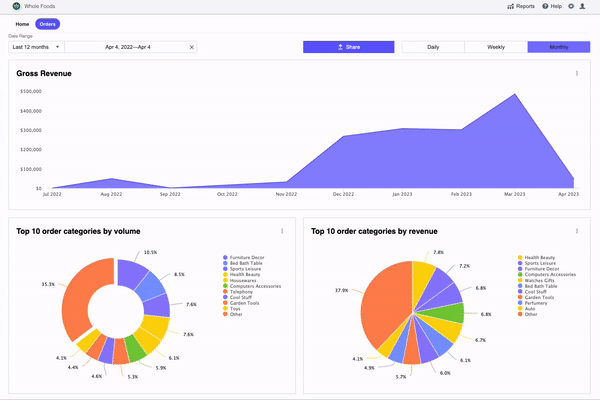Go to the Home tab

click(x=22, y=24)
